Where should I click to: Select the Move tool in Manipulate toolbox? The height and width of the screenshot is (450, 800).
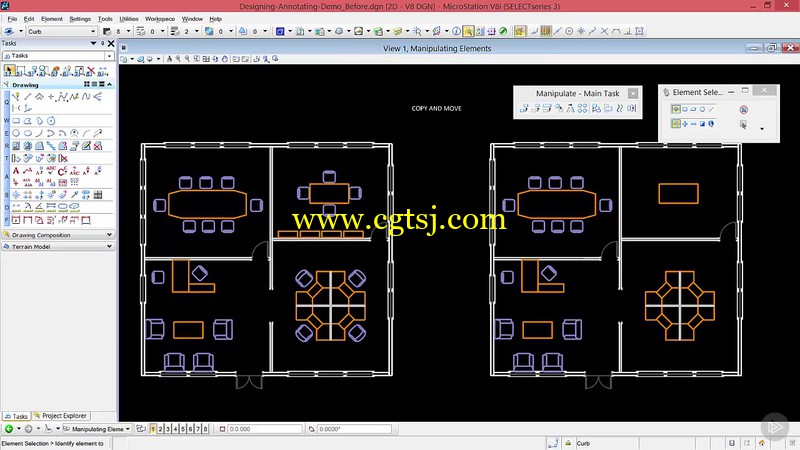point(536,108)
